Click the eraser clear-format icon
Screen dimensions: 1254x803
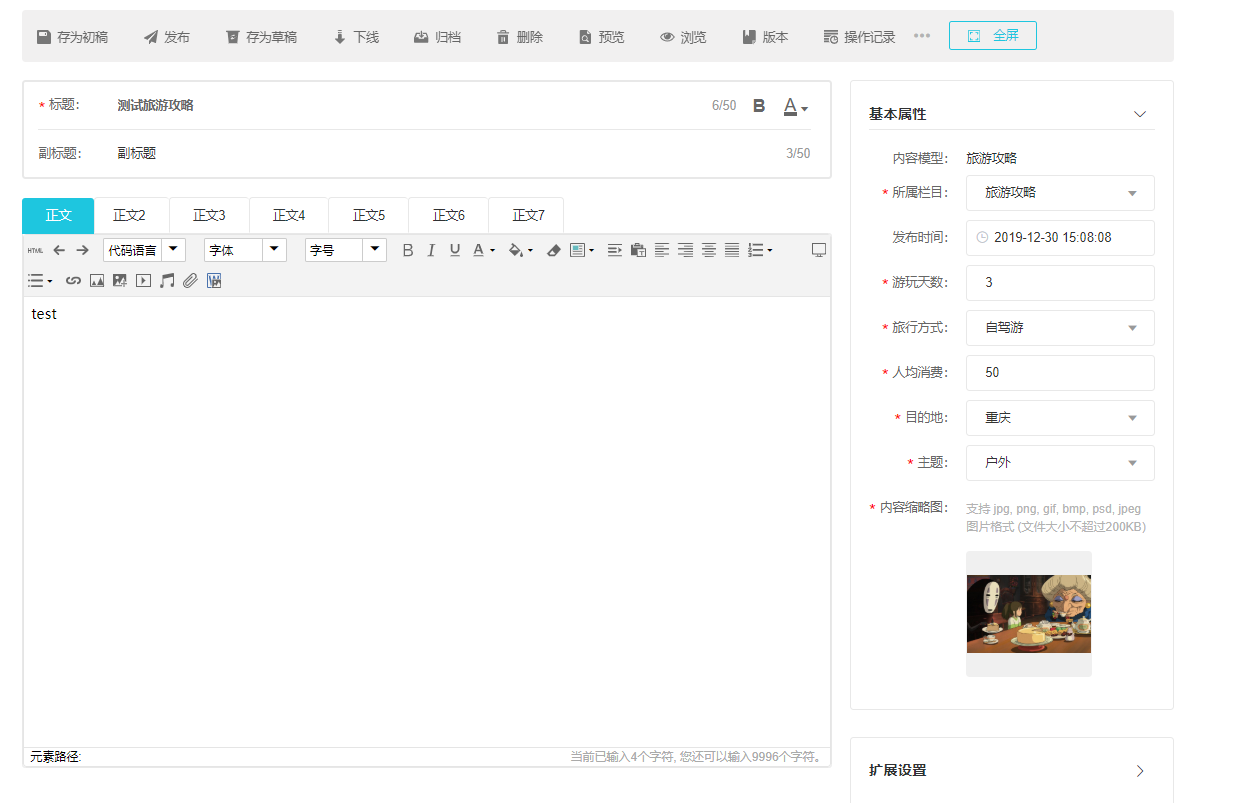pyautogui.click(x=554, y=250)
